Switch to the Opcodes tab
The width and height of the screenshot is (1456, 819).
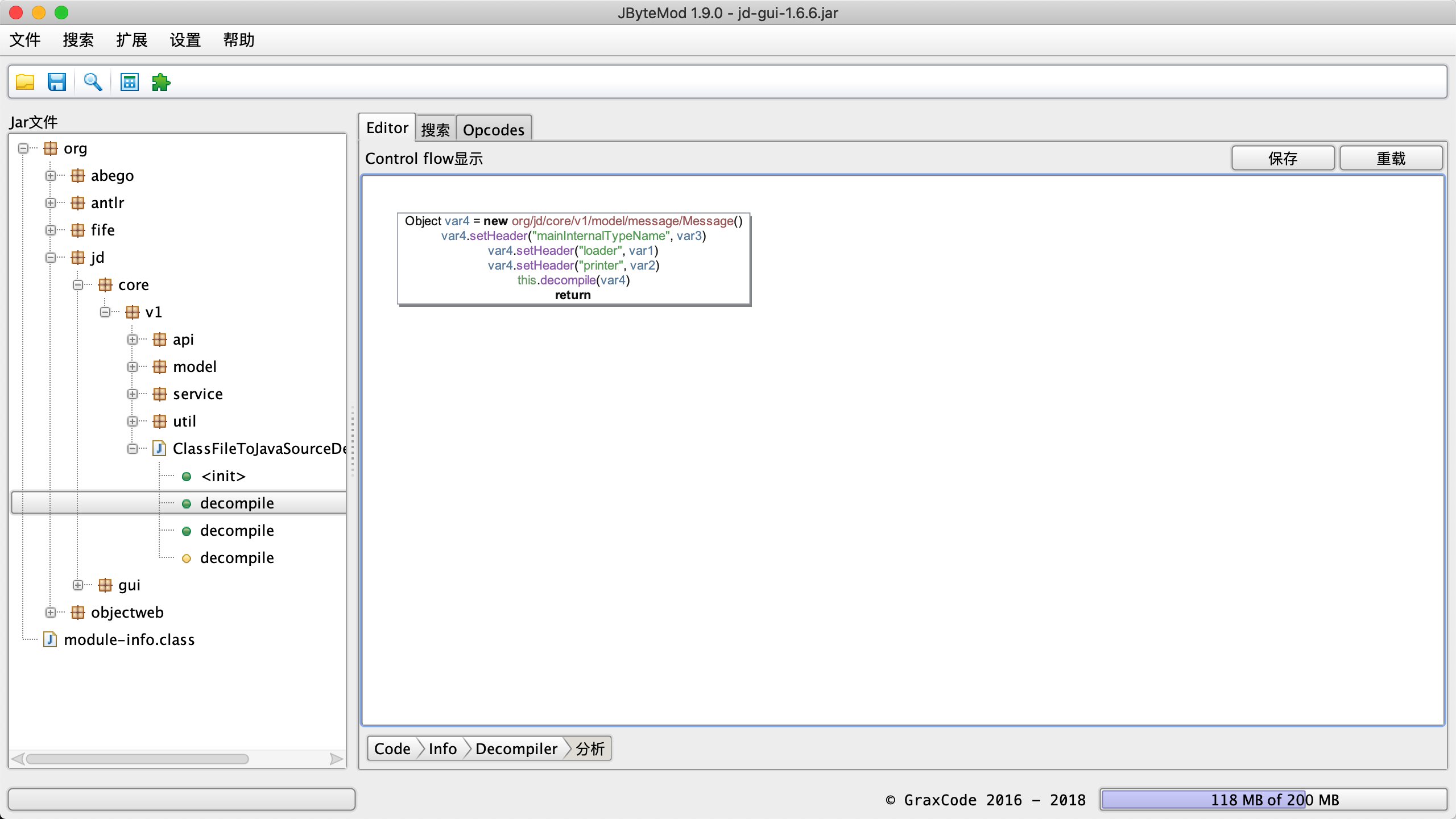(493, 129)
